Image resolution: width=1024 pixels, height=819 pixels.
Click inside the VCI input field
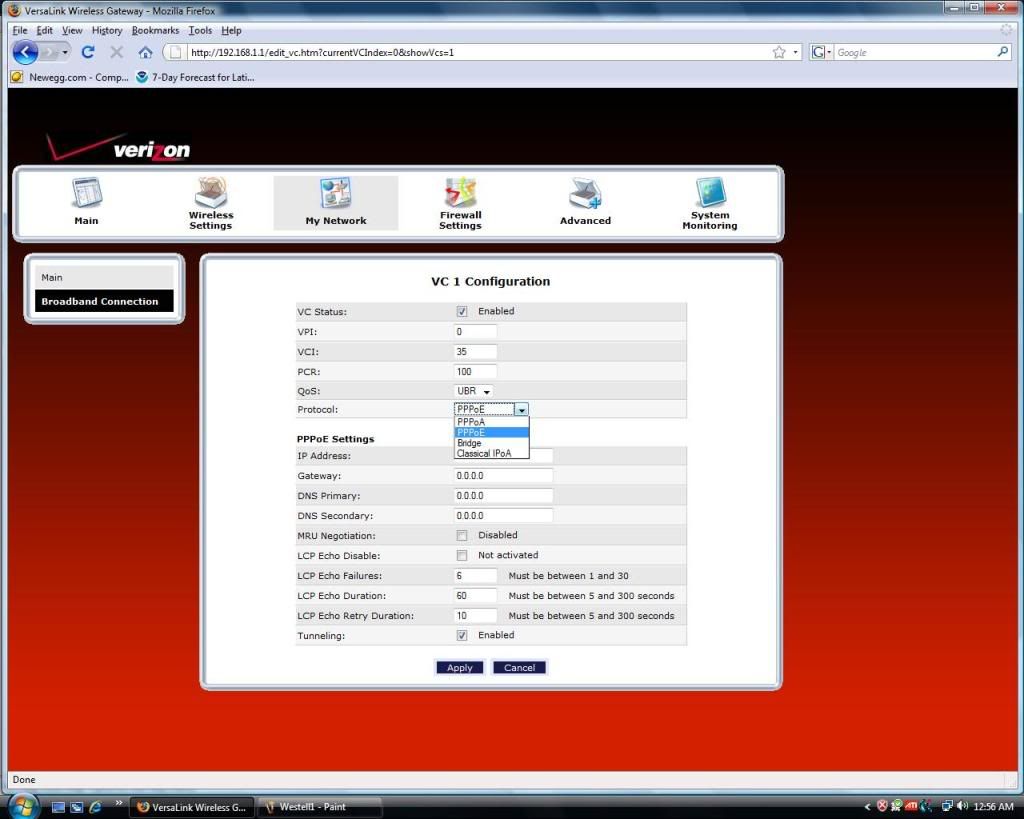(x=476, y=352)
